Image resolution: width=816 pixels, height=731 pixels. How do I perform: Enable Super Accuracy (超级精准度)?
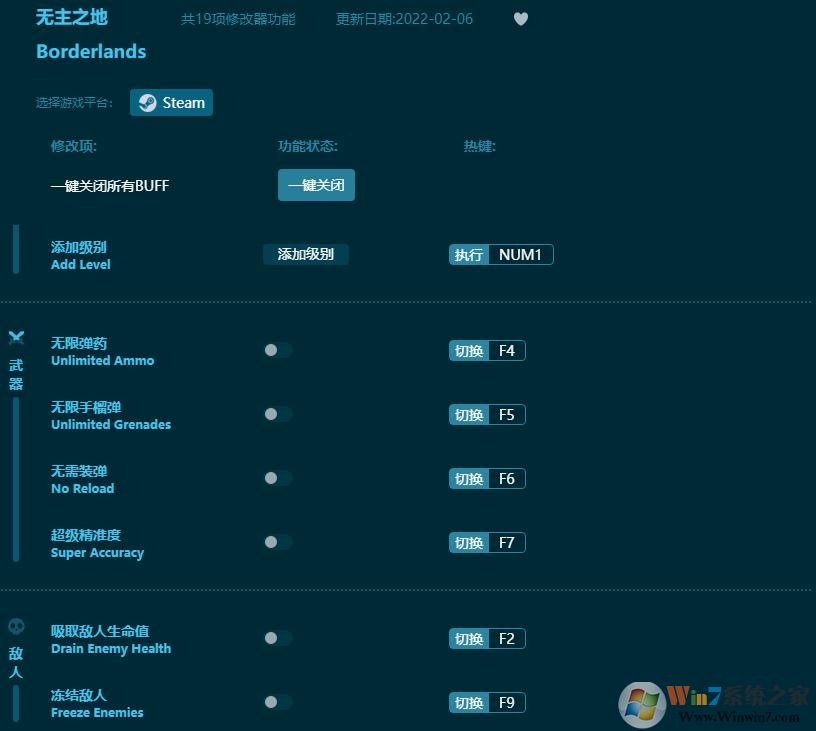pos(277,542)
